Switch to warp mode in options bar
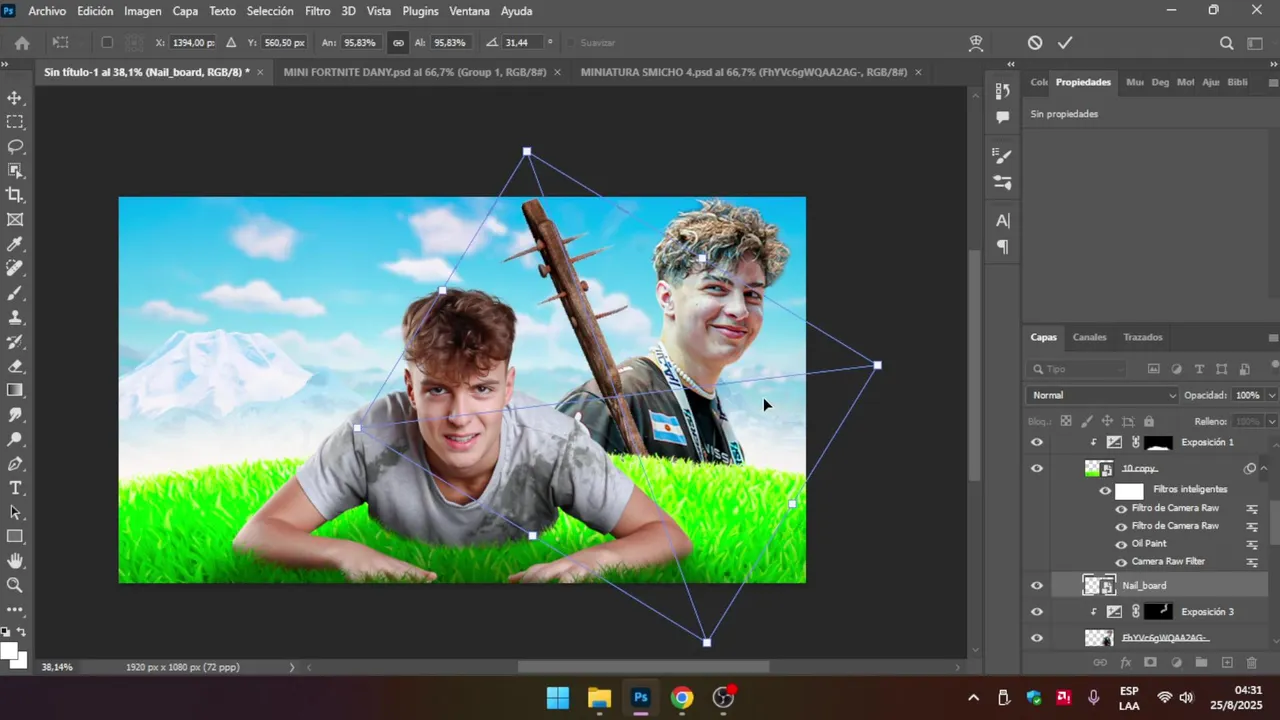The height and width of the screenshot is (720, 1280). pyautogui.click(x=977, y=43)
